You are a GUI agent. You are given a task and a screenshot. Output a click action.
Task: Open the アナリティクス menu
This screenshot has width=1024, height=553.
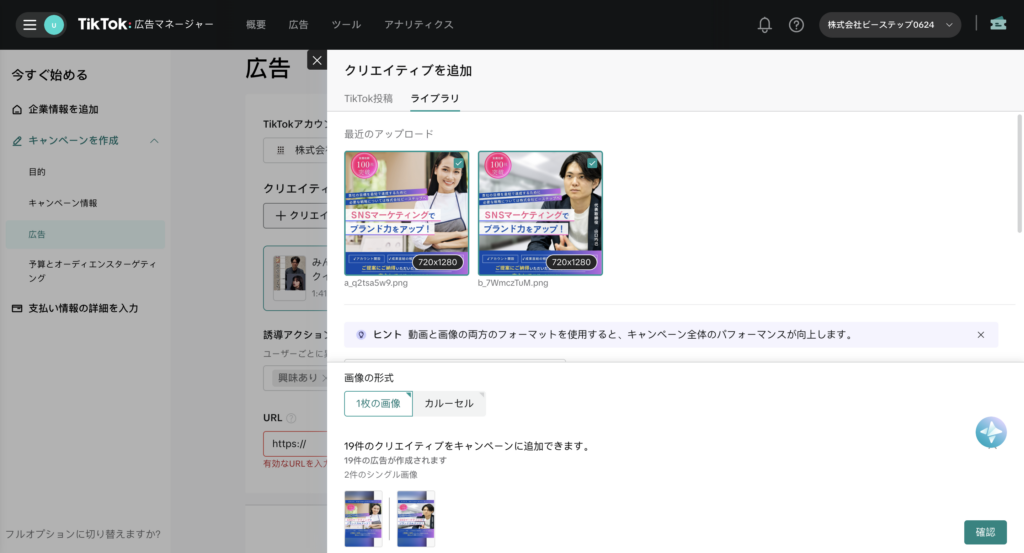click(418, 25)
